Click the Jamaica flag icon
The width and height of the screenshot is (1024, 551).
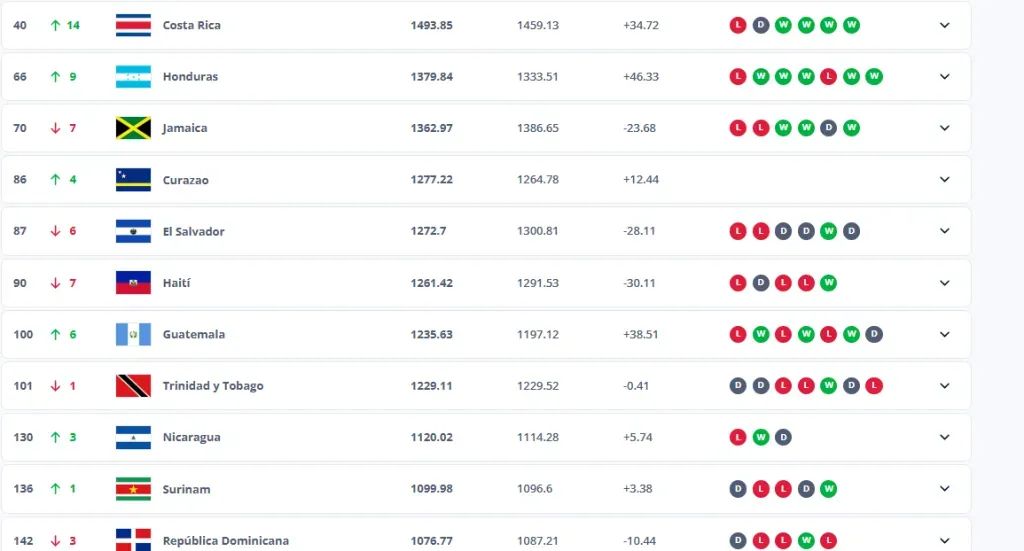point(133,128)
